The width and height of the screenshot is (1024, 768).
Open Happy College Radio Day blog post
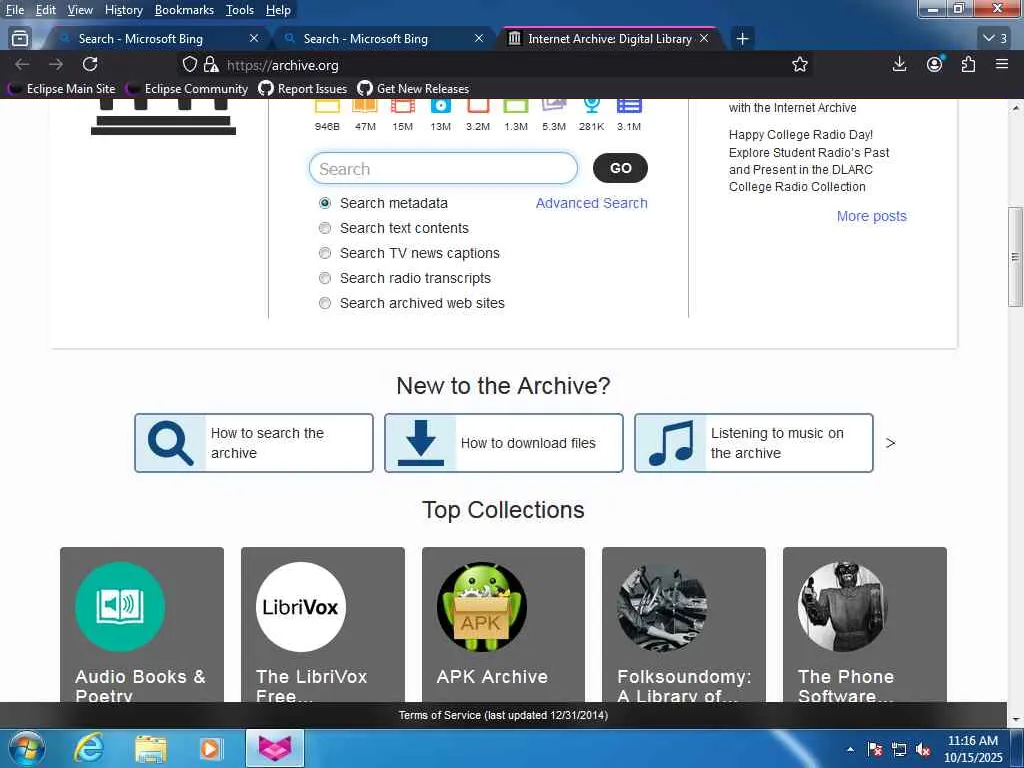click(809, 161)
